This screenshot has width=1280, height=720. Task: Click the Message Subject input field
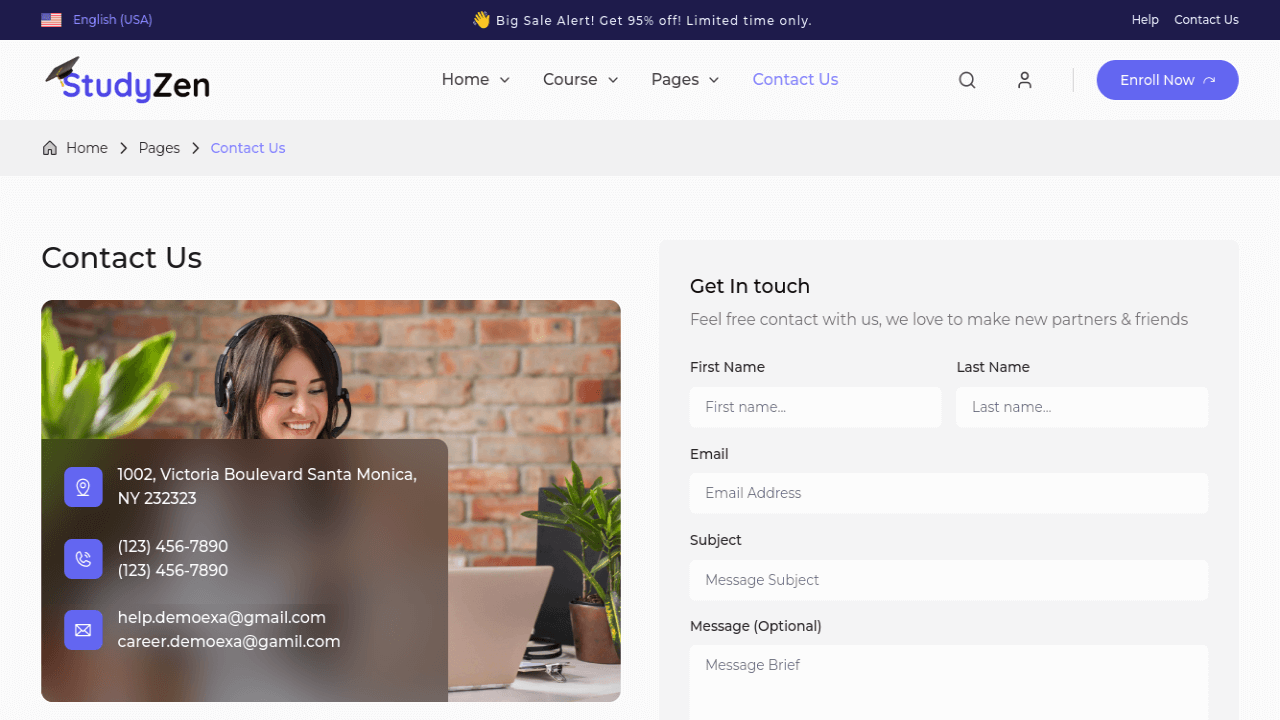pyautogui.click(x=949, y=580)
